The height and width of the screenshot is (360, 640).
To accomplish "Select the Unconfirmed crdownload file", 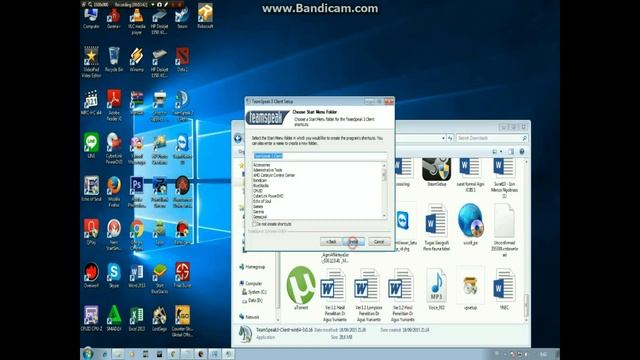I will tap(504, 230).
